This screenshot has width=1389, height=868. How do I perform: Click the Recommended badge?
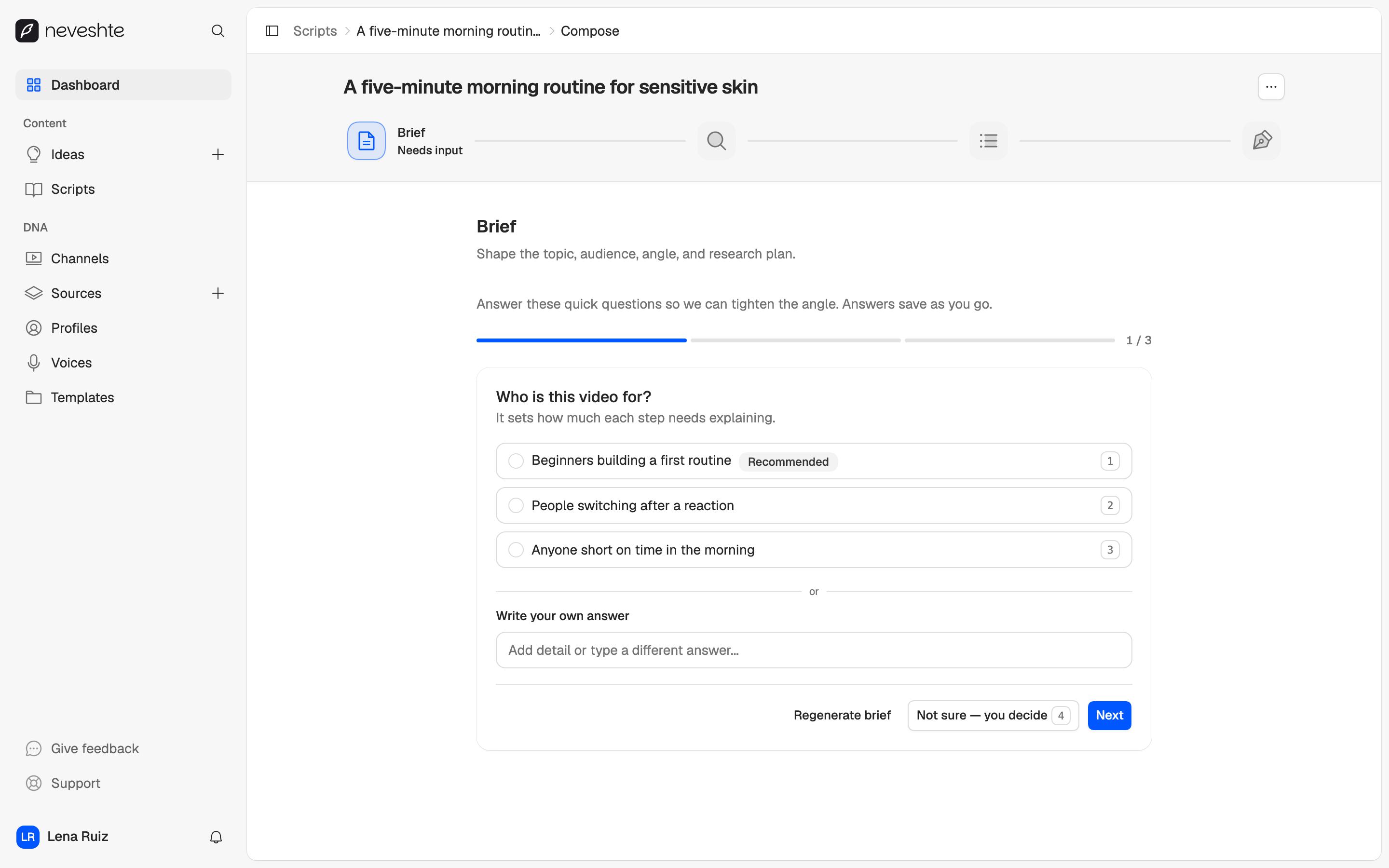pyautogui.click(x=788, y=461)
